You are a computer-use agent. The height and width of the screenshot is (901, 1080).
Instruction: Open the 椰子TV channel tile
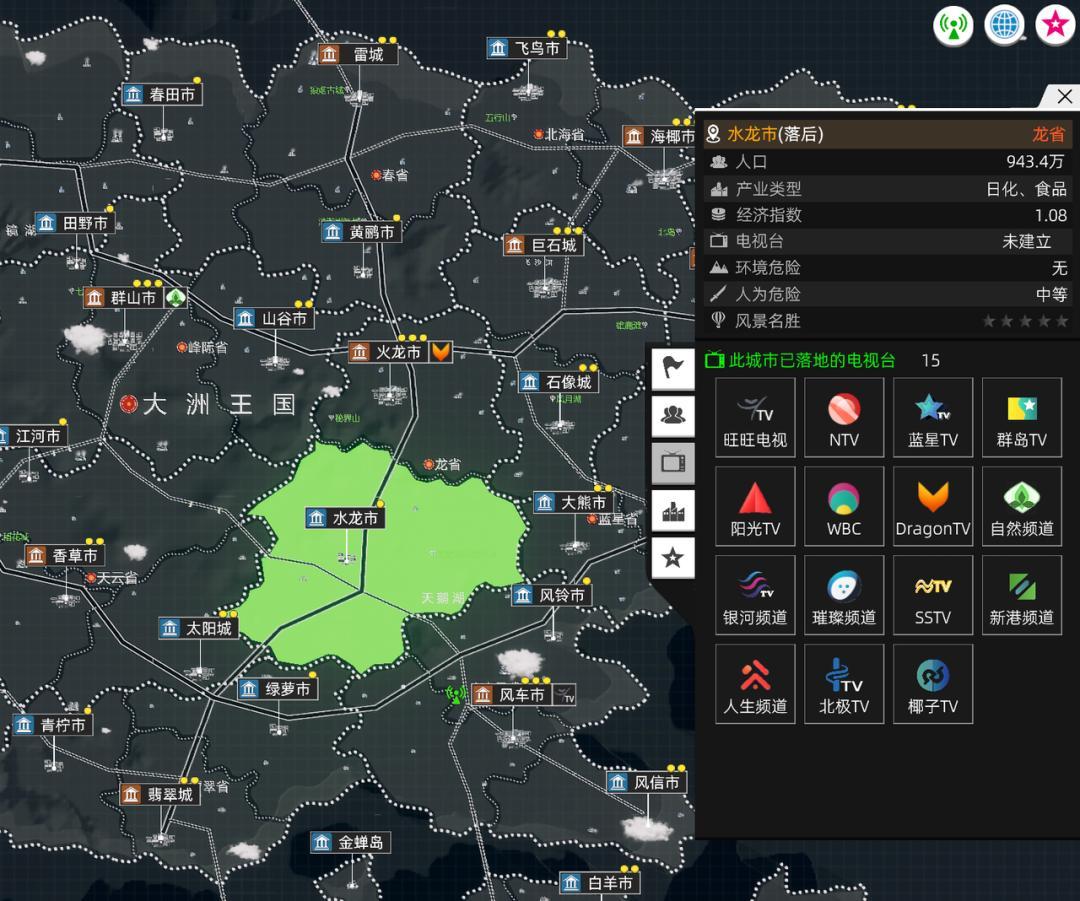(933, 685)
